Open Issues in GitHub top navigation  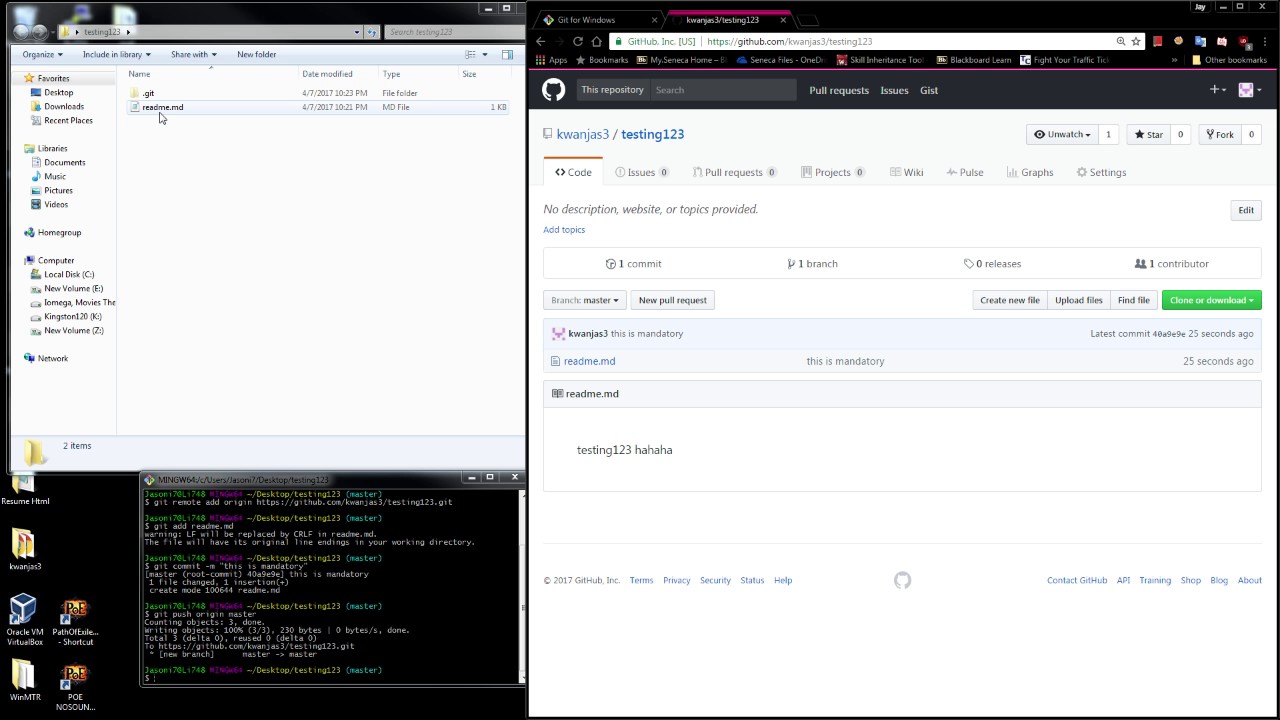point(894,90)
